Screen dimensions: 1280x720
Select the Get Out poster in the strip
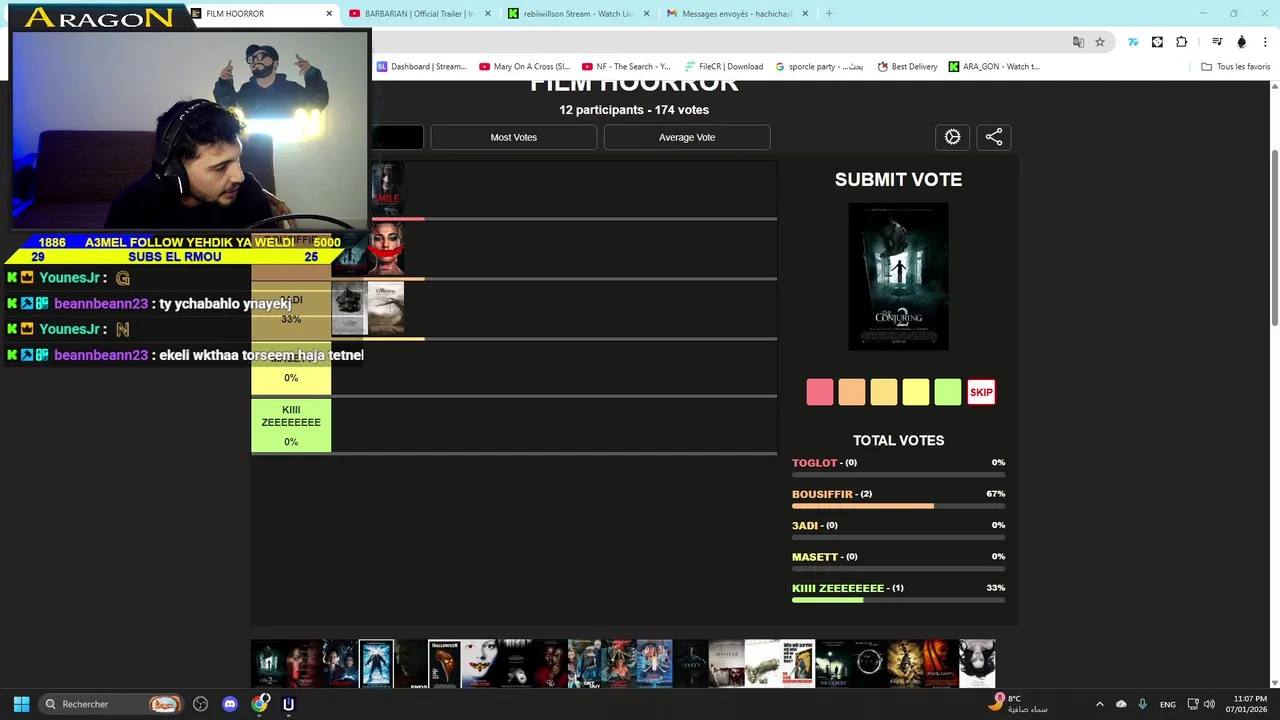[584, 664]
